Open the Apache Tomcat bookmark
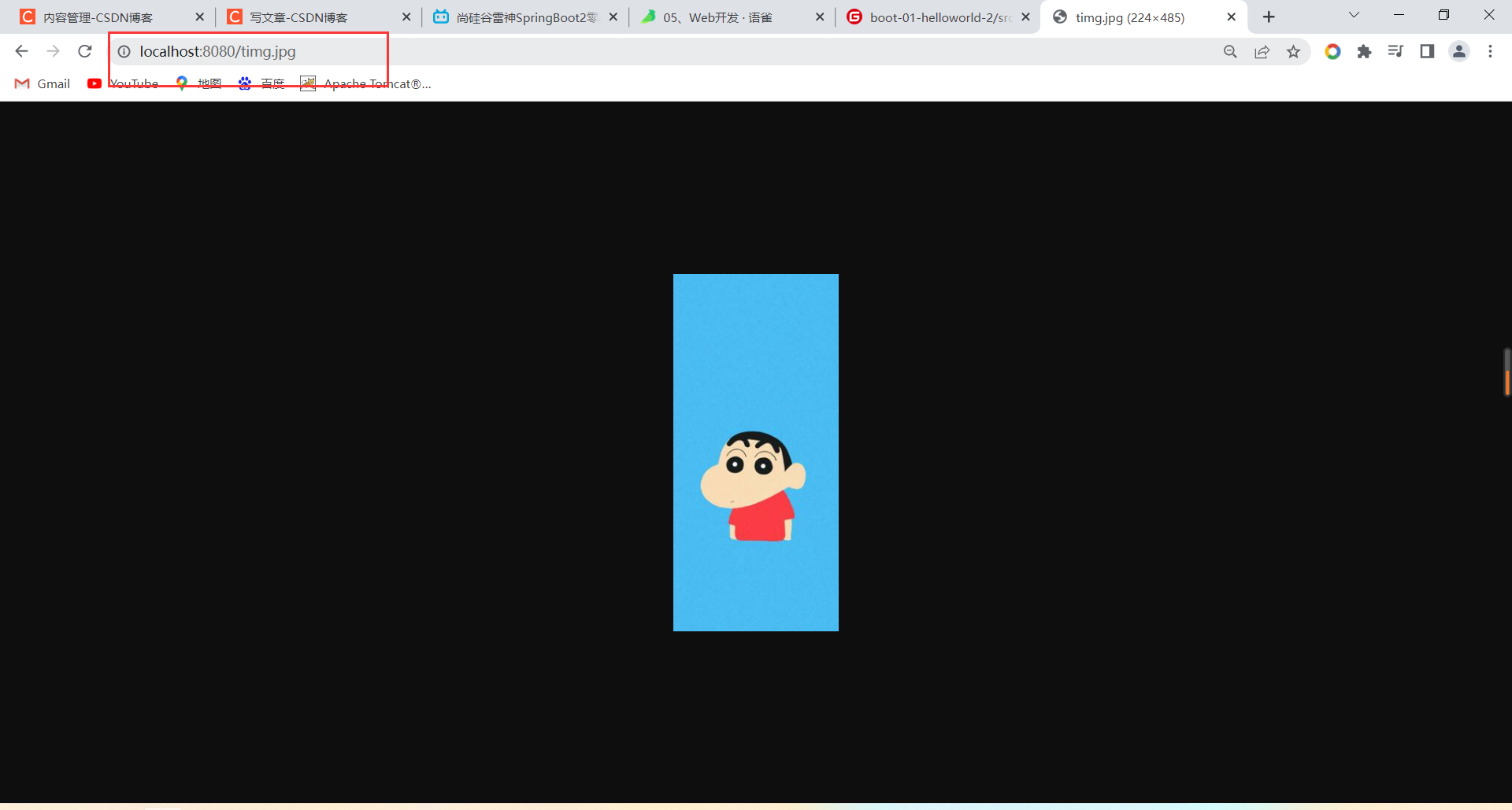The width and height of the screenshot is (1512, 810). pos(366,83)
